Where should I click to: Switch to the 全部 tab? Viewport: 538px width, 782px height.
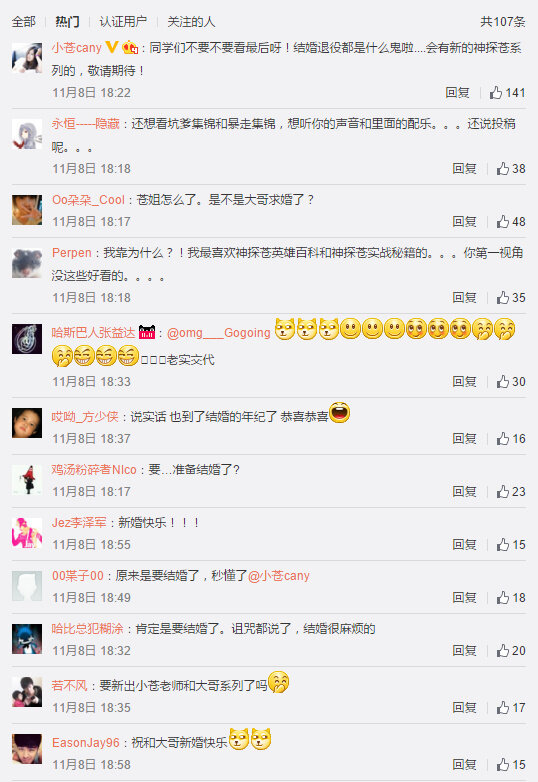point(23,21)
